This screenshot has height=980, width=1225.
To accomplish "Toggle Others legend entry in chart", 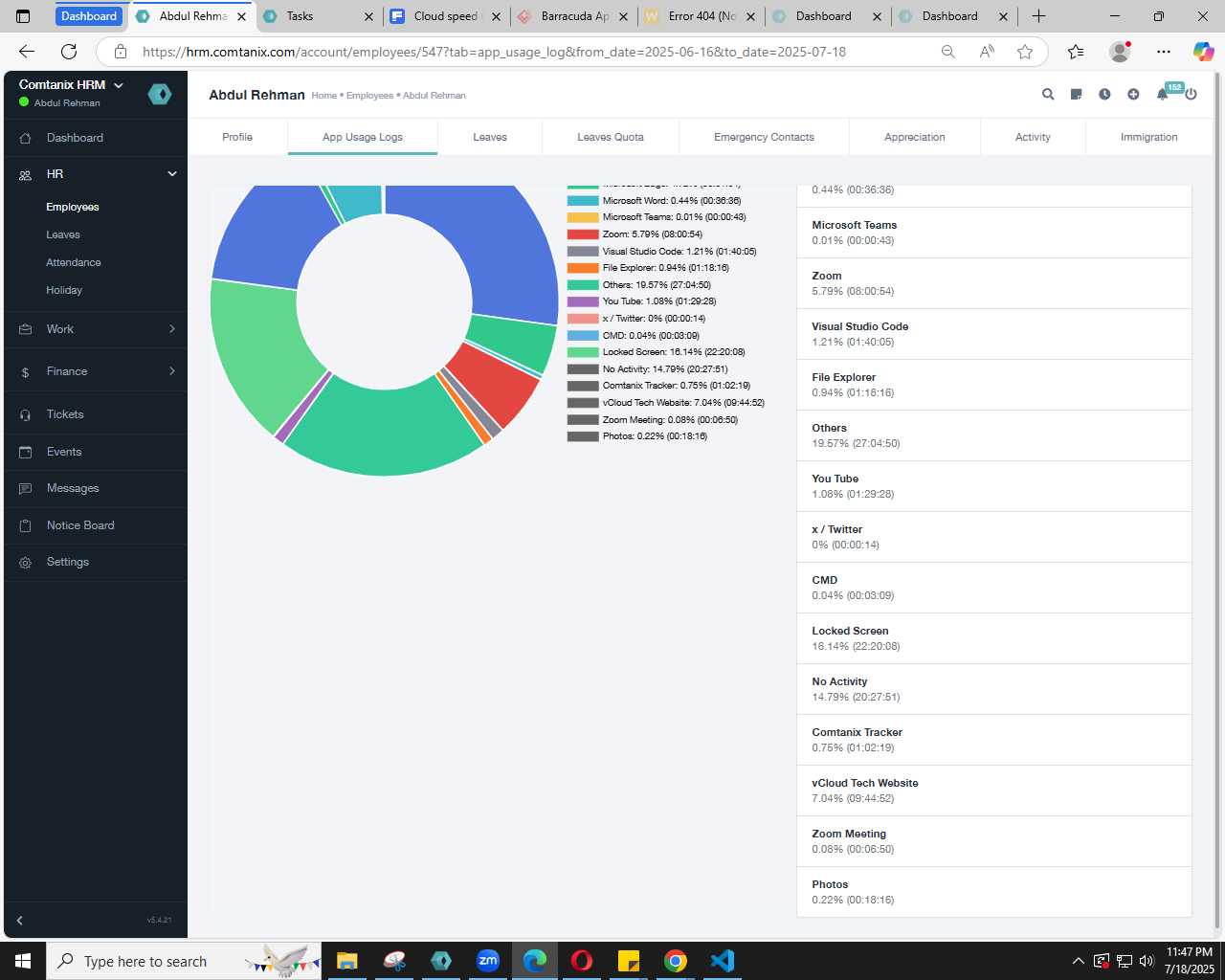I will click(x=639, y=285).
